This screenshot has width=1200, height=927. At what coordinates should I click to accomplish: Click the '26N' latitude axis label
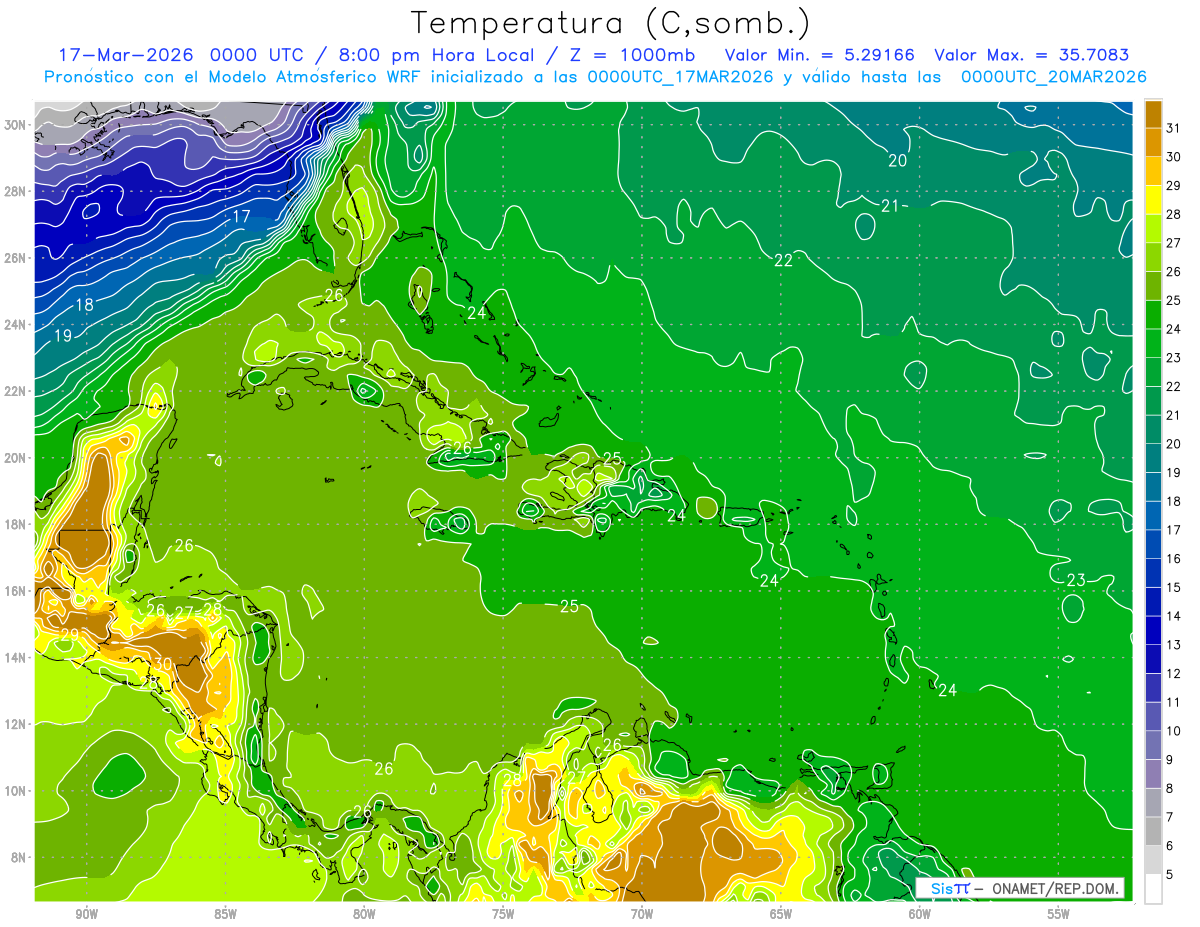coord(15,258)
